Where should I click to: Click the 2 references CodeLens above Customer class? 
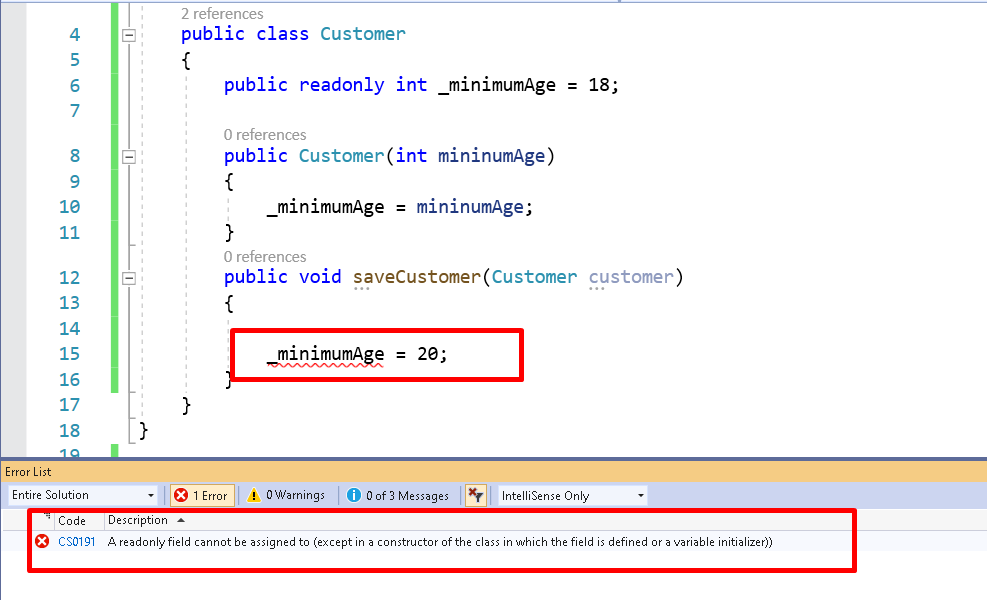(220, 13)
